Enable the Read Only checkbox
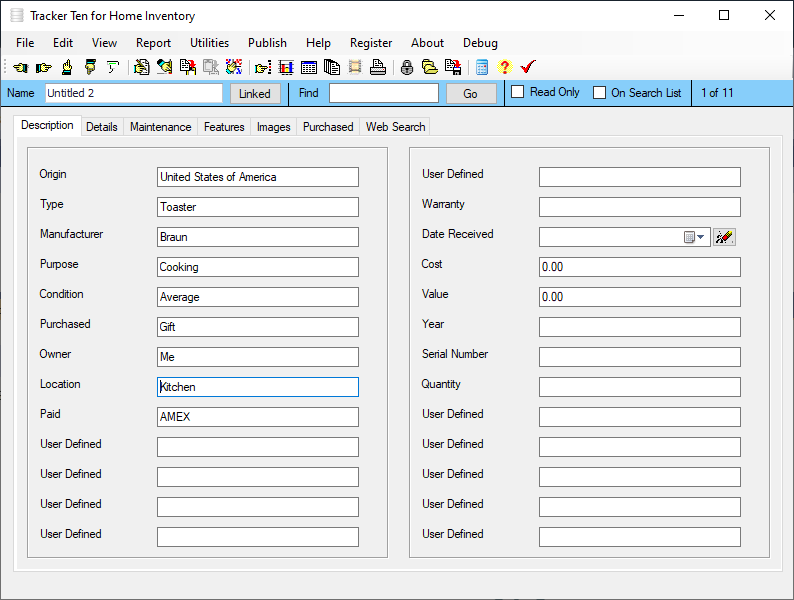This screenshot has height=600, width=794. coord(518,92)
